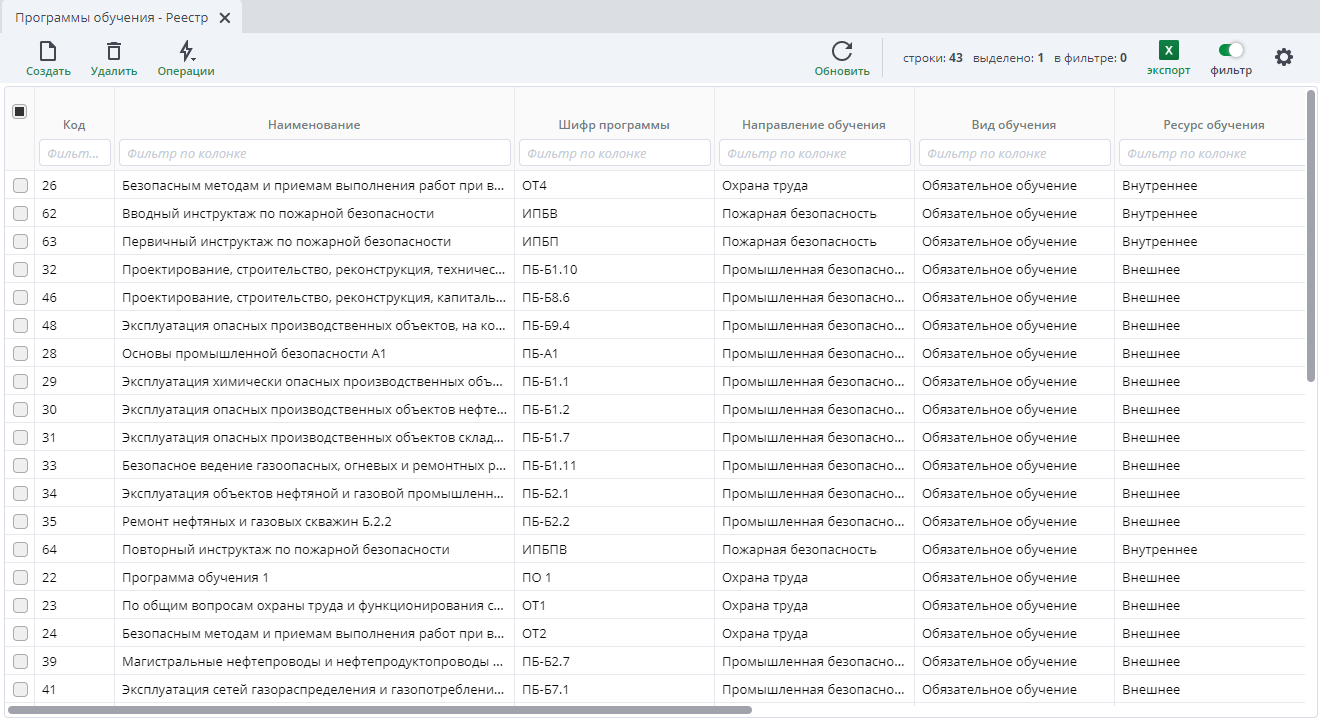
Task: Sort by Наименование column header
Action: (314, 125)
